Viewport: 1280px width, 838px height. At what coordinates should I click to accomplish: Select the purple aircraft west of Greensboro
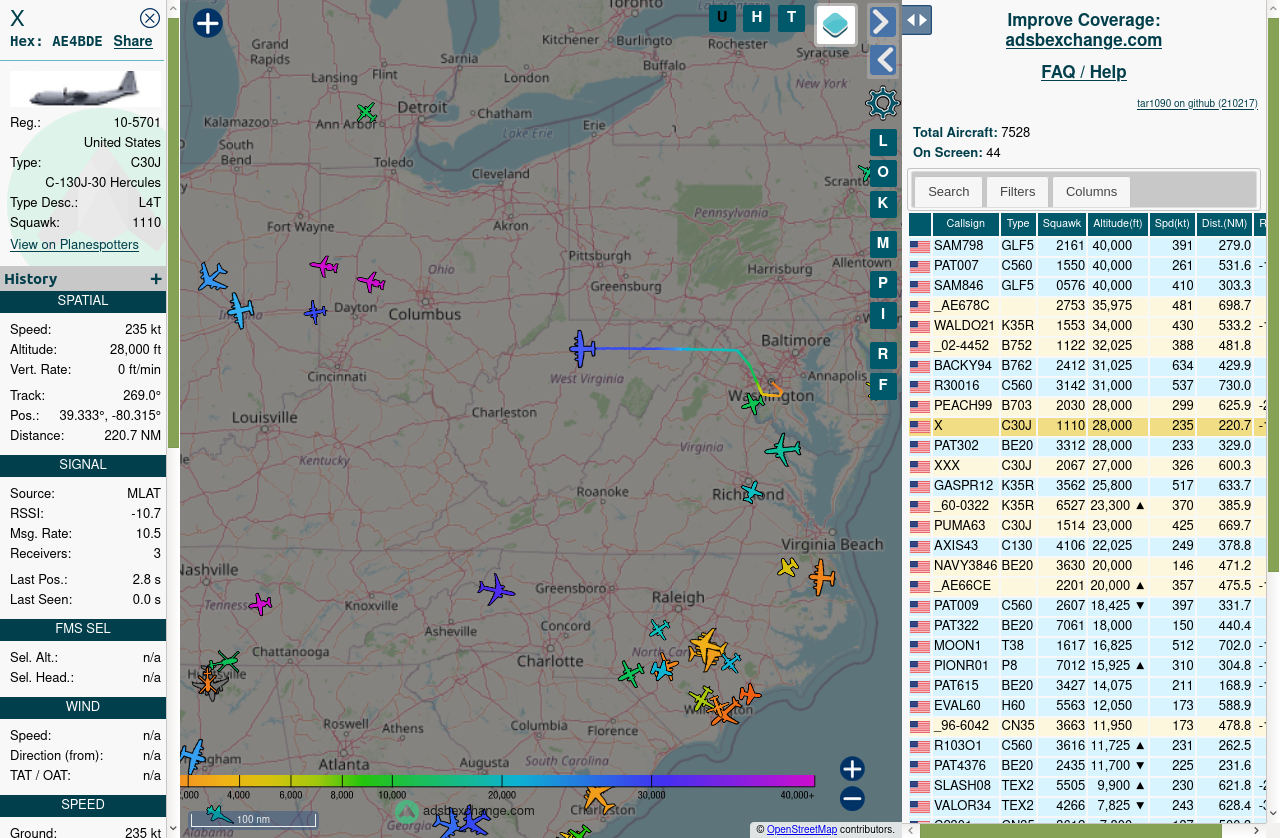point(495,589)
